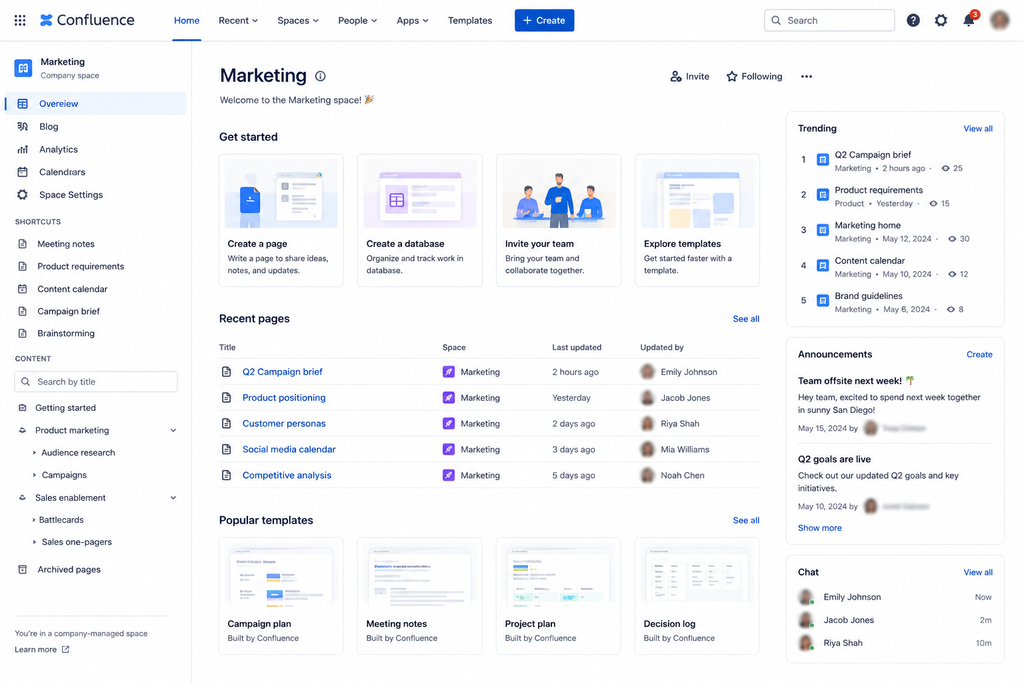Screen dimensions: 1024x683
Task: Open Riya Shah chat entry
Action: tap(895, 643)
